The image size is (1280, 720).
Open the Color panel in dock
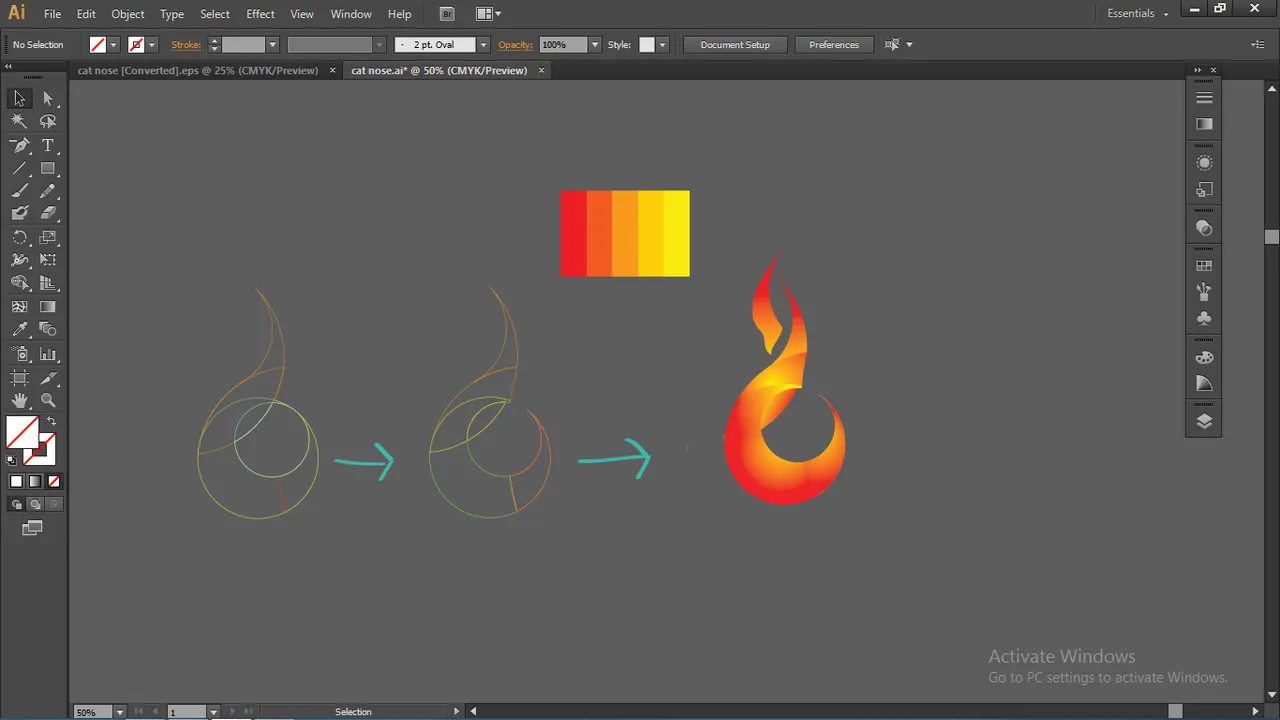tap(1204, 357)
